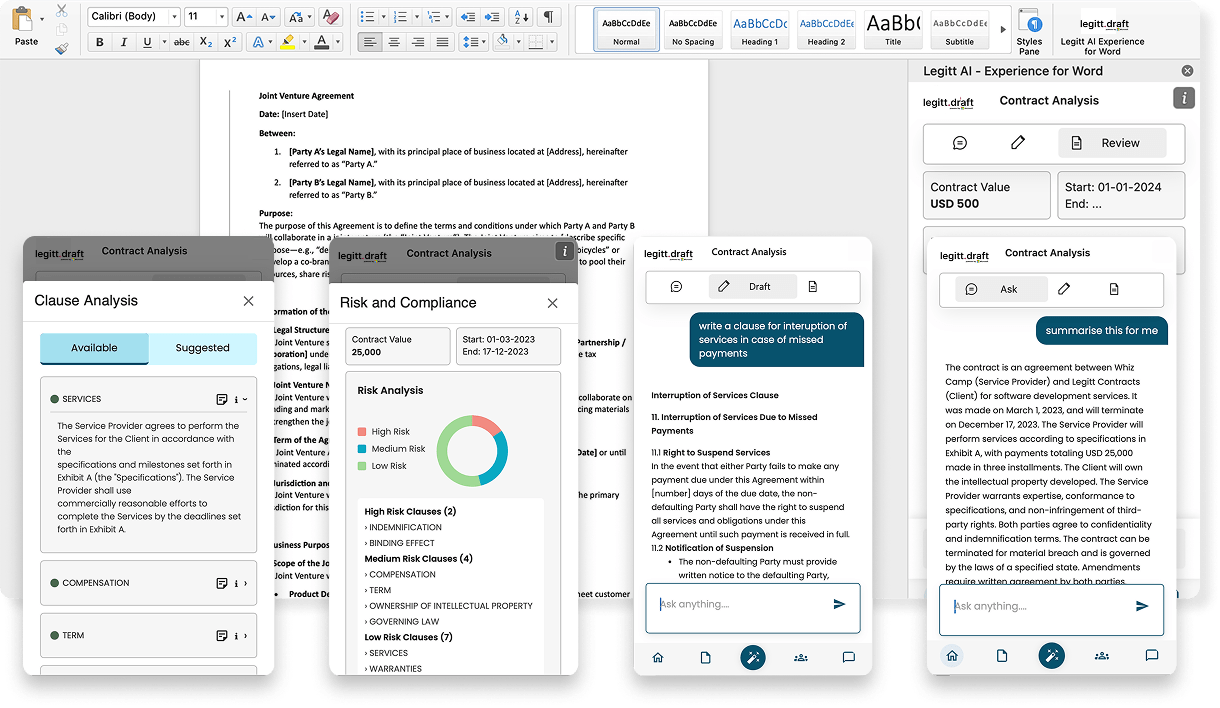Select the Ask tab

1000,289
